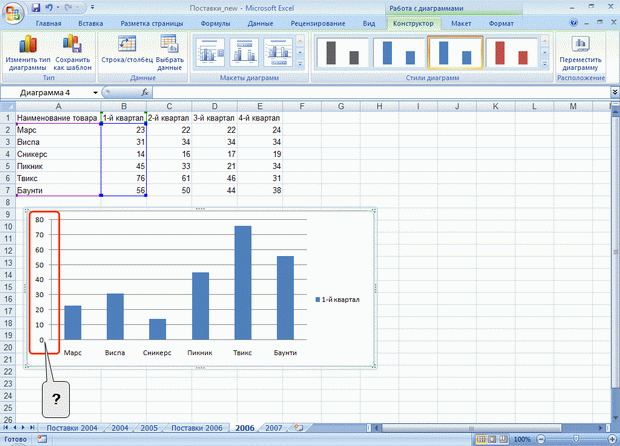
Task: Switch to sheet tab Поставки 2006
Action: pos(197,428)
